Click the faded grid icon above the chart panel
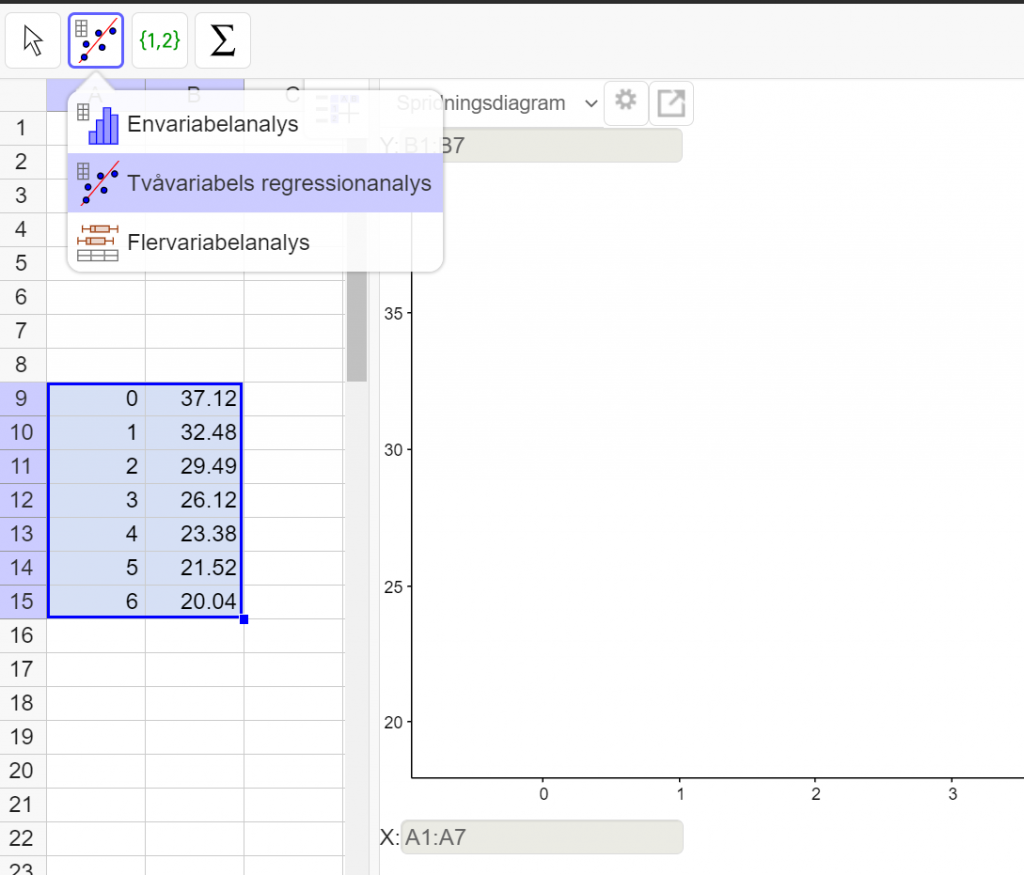The image size is (1024, 875). click(x=337, y=110)
